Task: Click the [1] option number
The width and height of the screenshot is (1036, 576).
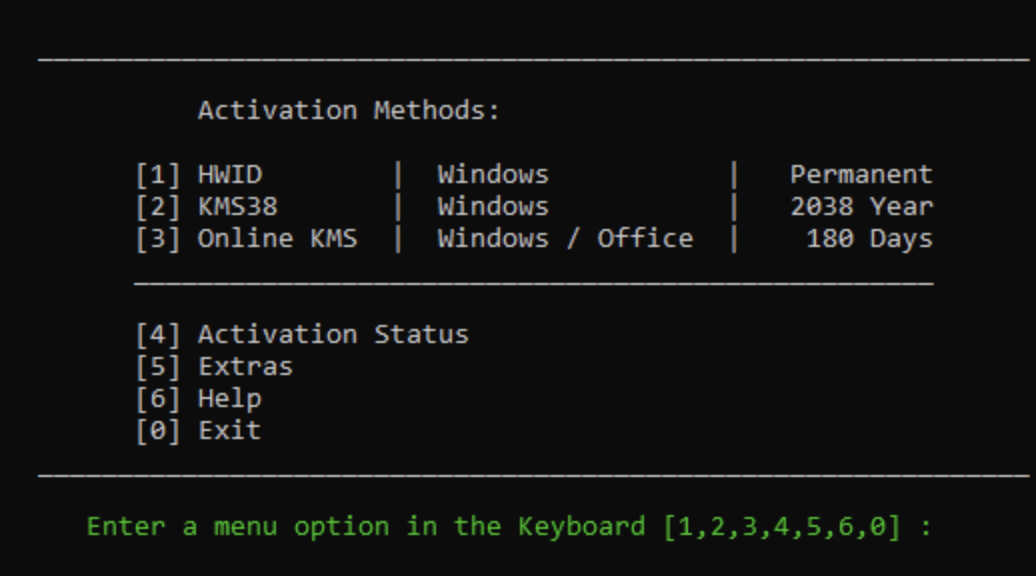Action: [157, 175]
